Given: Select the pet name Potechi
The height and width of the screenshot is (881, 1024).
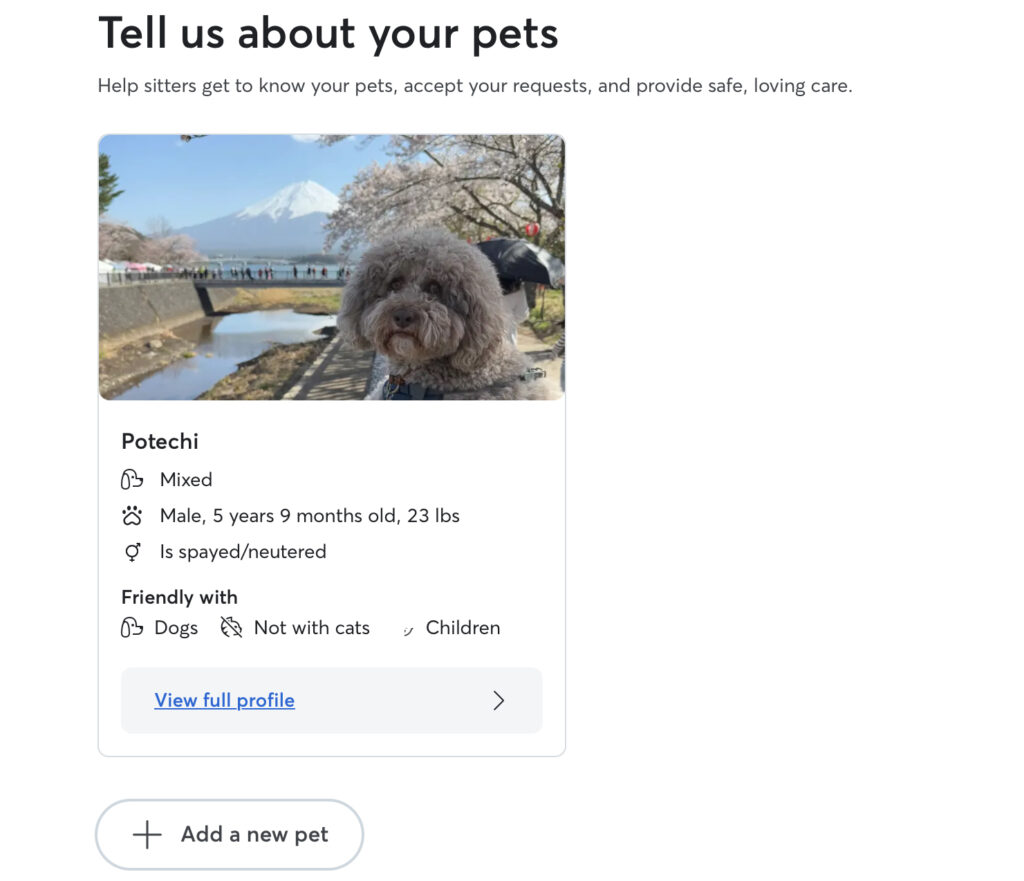Looking at the screenshot, I should (x=160, y=441).
